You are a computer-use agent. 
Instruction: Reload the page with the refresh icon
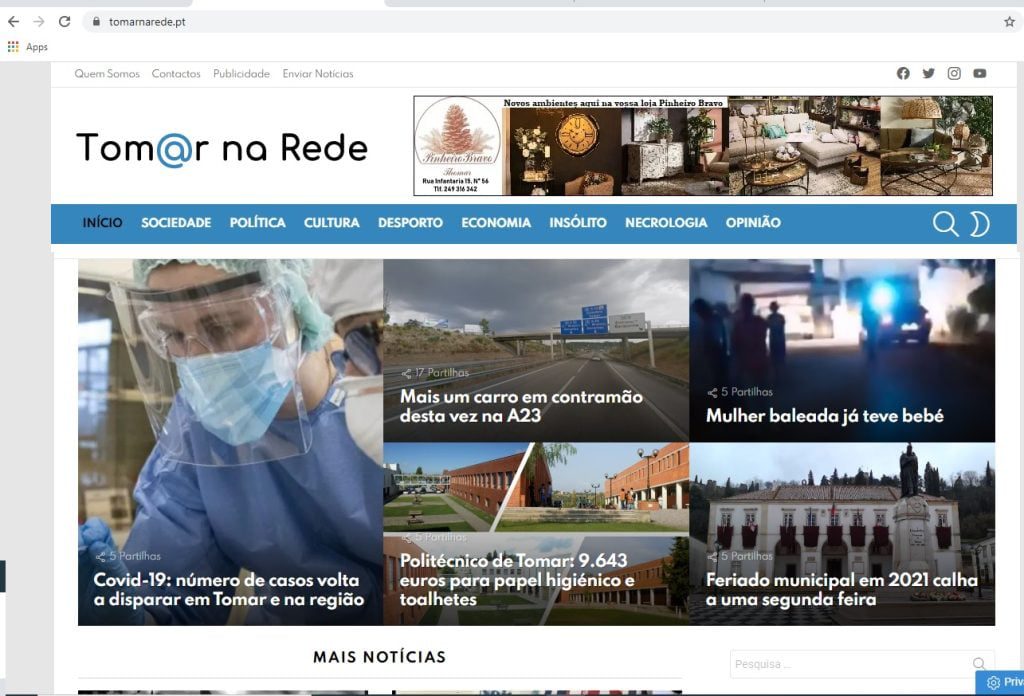click(x=64, y=22)
